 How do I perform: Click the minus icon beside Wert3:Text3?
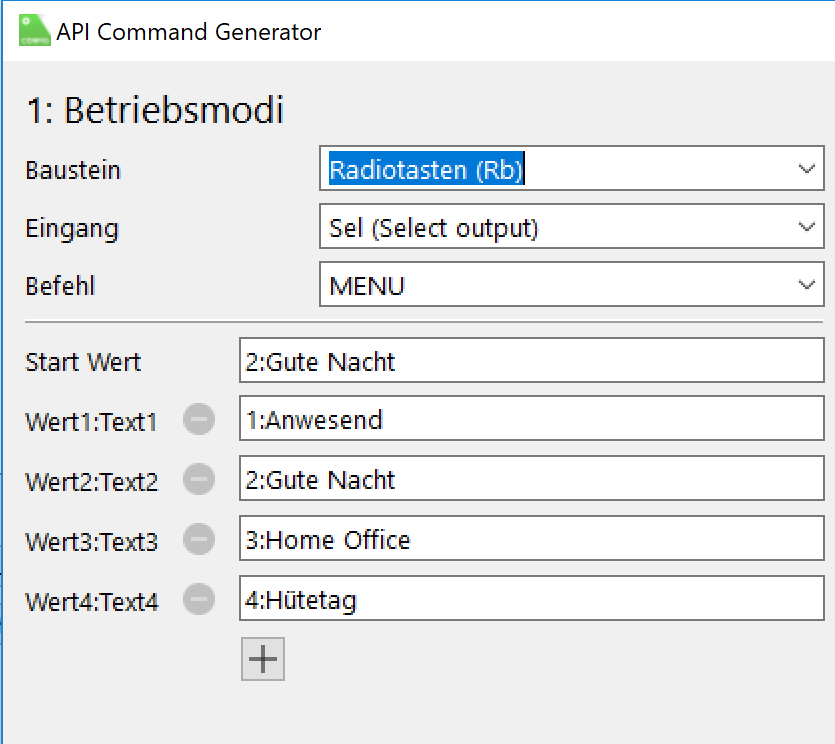(199, 541)
